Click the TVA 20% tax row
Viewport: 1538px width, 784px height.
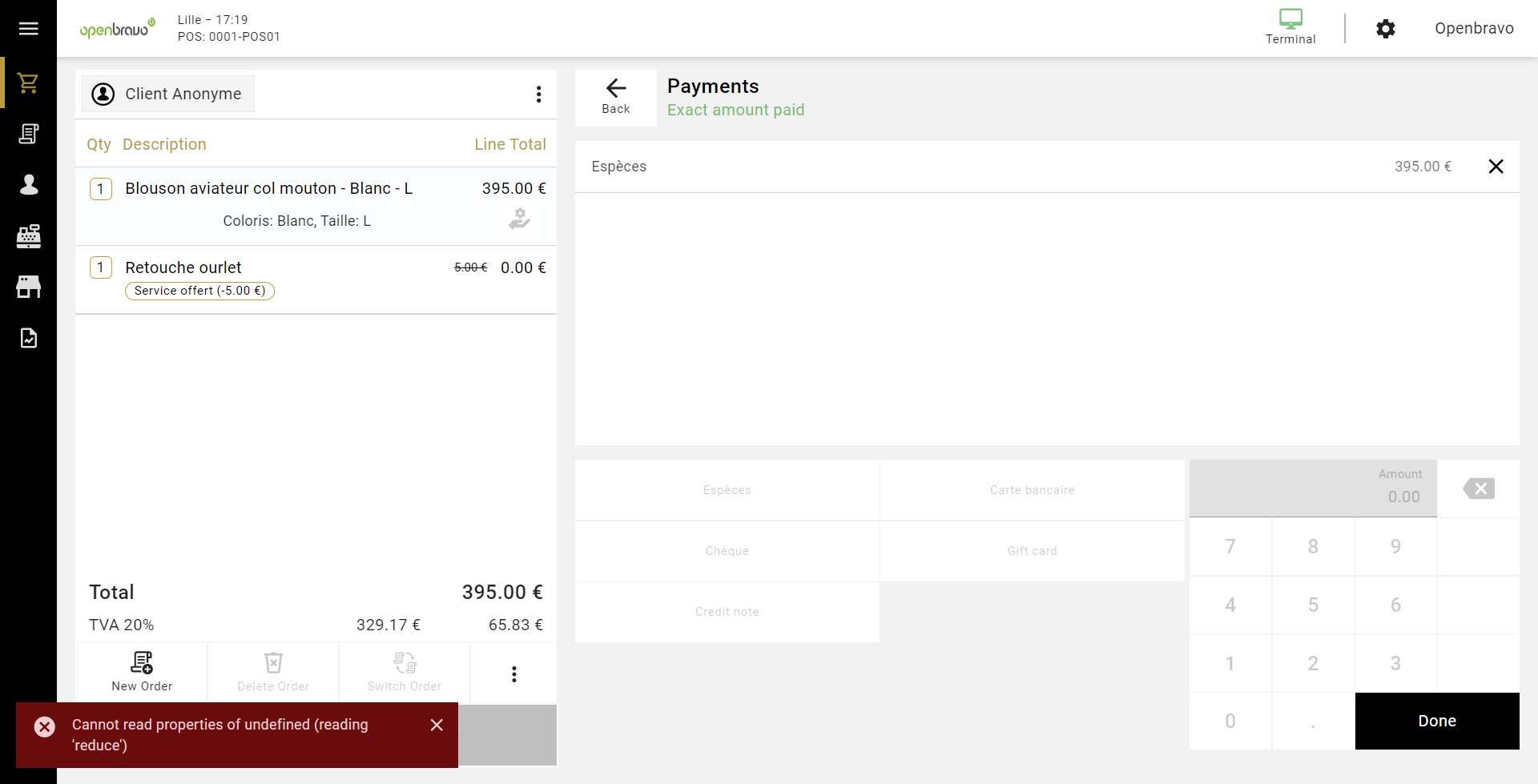(316, 625)
